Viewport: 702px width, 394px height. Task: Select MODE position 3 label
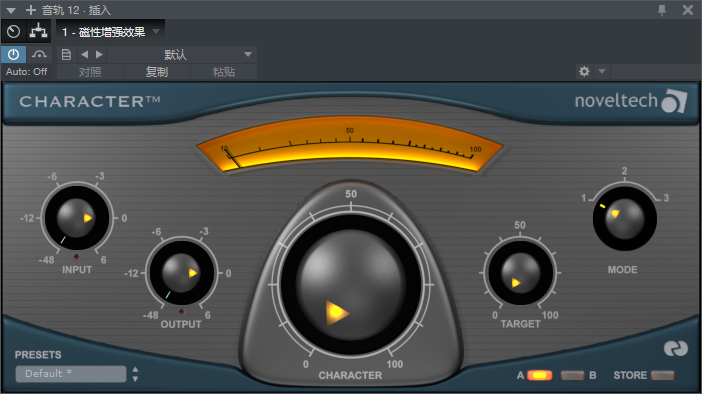[x=666, y=198]
